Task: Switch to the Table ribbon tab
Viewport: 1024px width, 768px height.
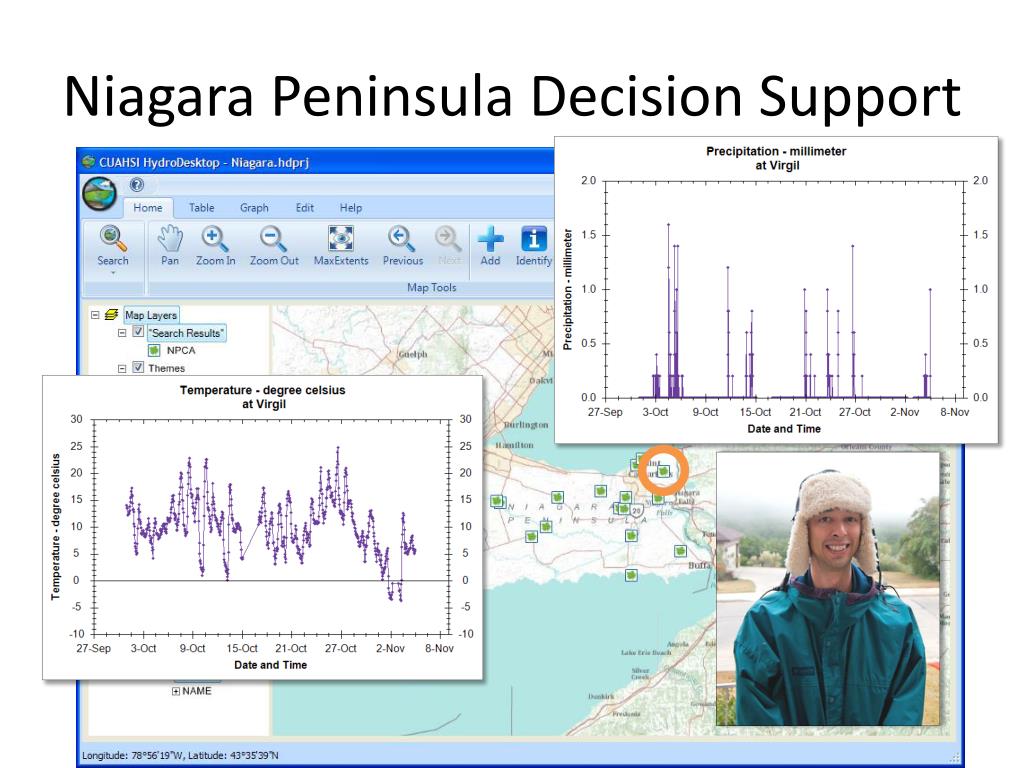Action: click(201, 208)
